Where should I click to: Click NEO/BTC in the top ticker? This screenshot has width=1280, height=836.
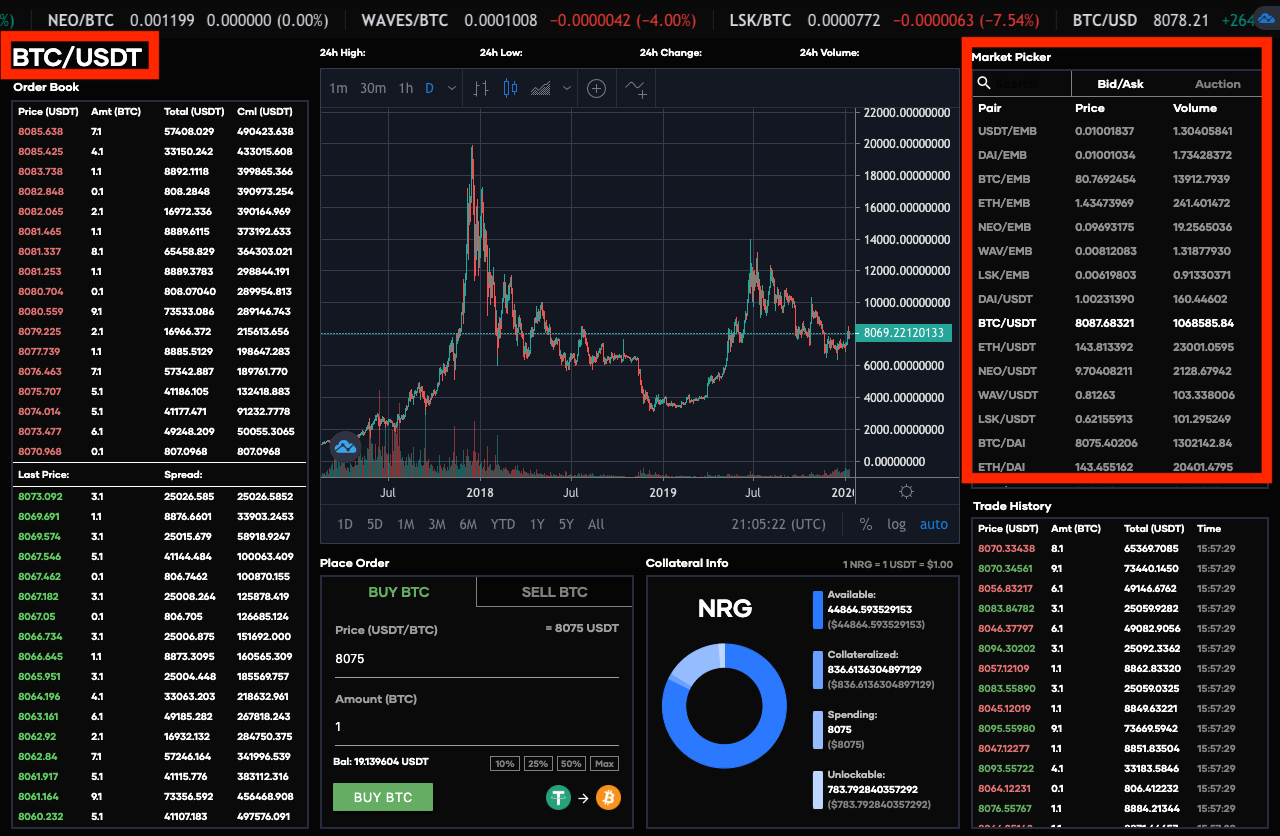coord(82,20)
